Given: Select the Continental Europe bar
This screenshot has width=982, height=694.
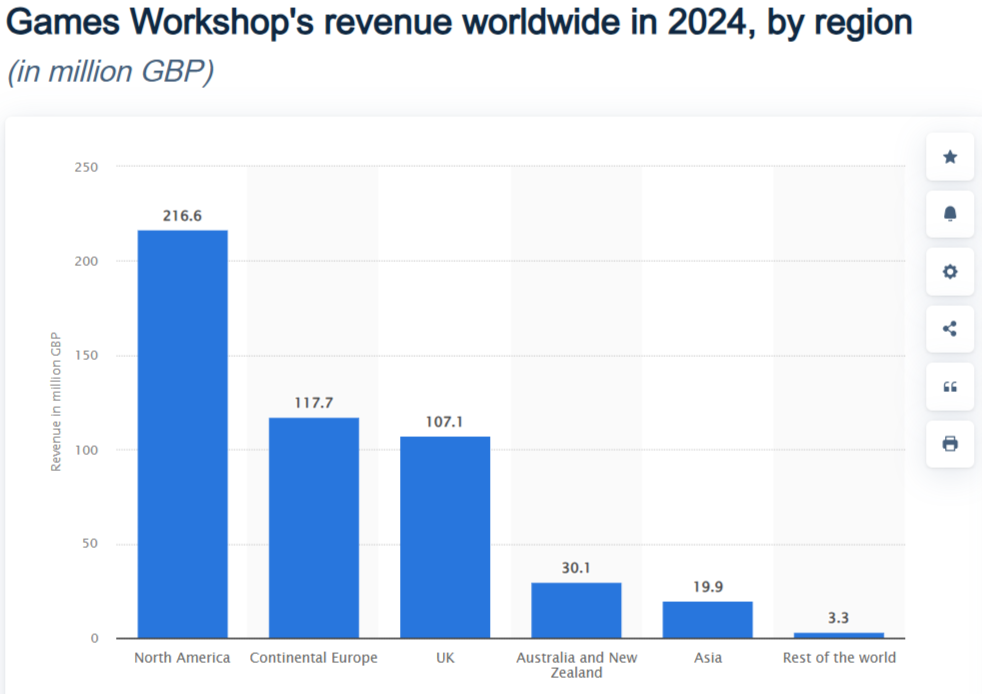Looking at the screenshot, I should click(x=314, y=528).
